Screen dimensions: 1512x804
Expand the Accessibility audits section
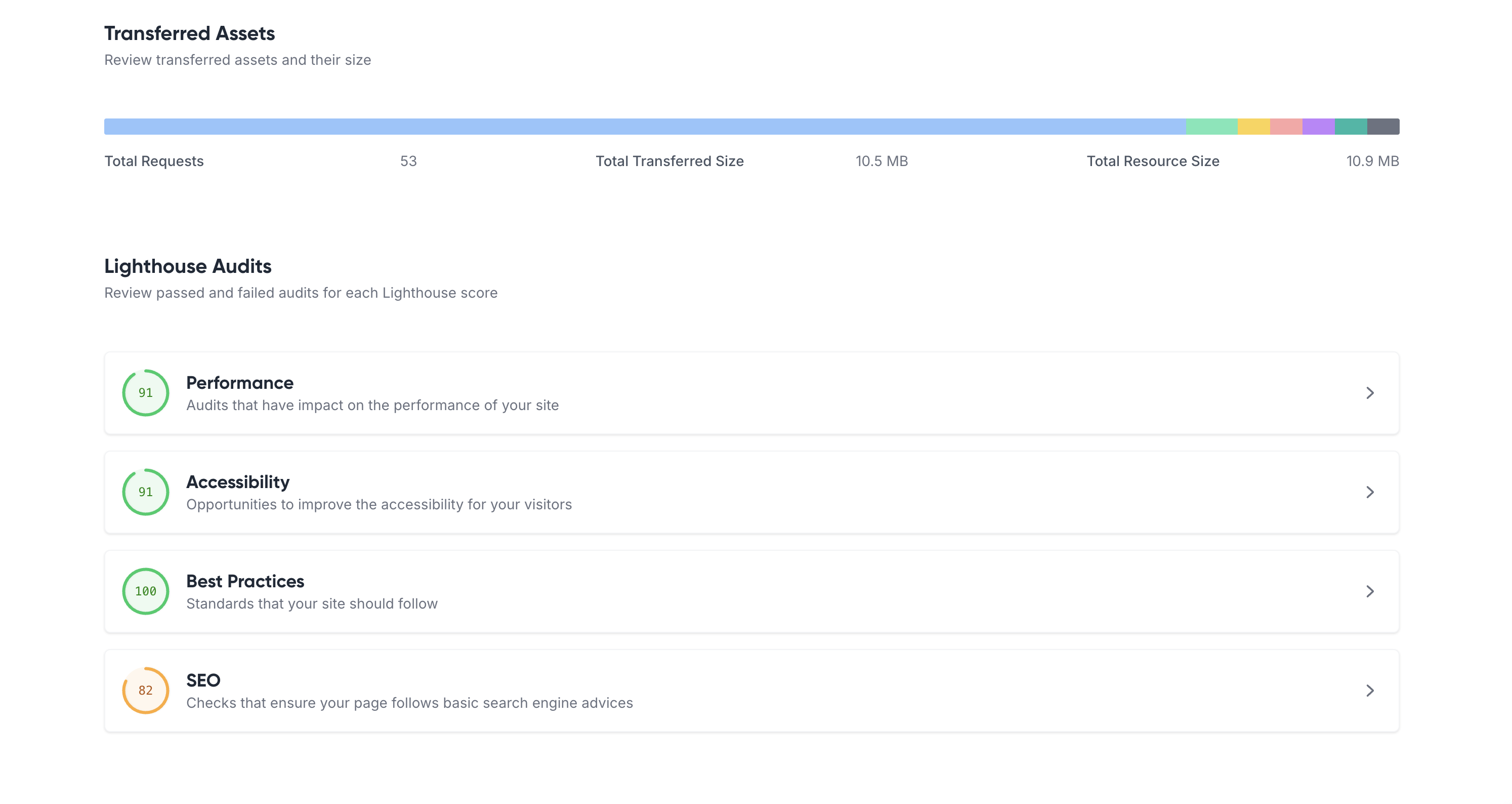pos(1370,492)
